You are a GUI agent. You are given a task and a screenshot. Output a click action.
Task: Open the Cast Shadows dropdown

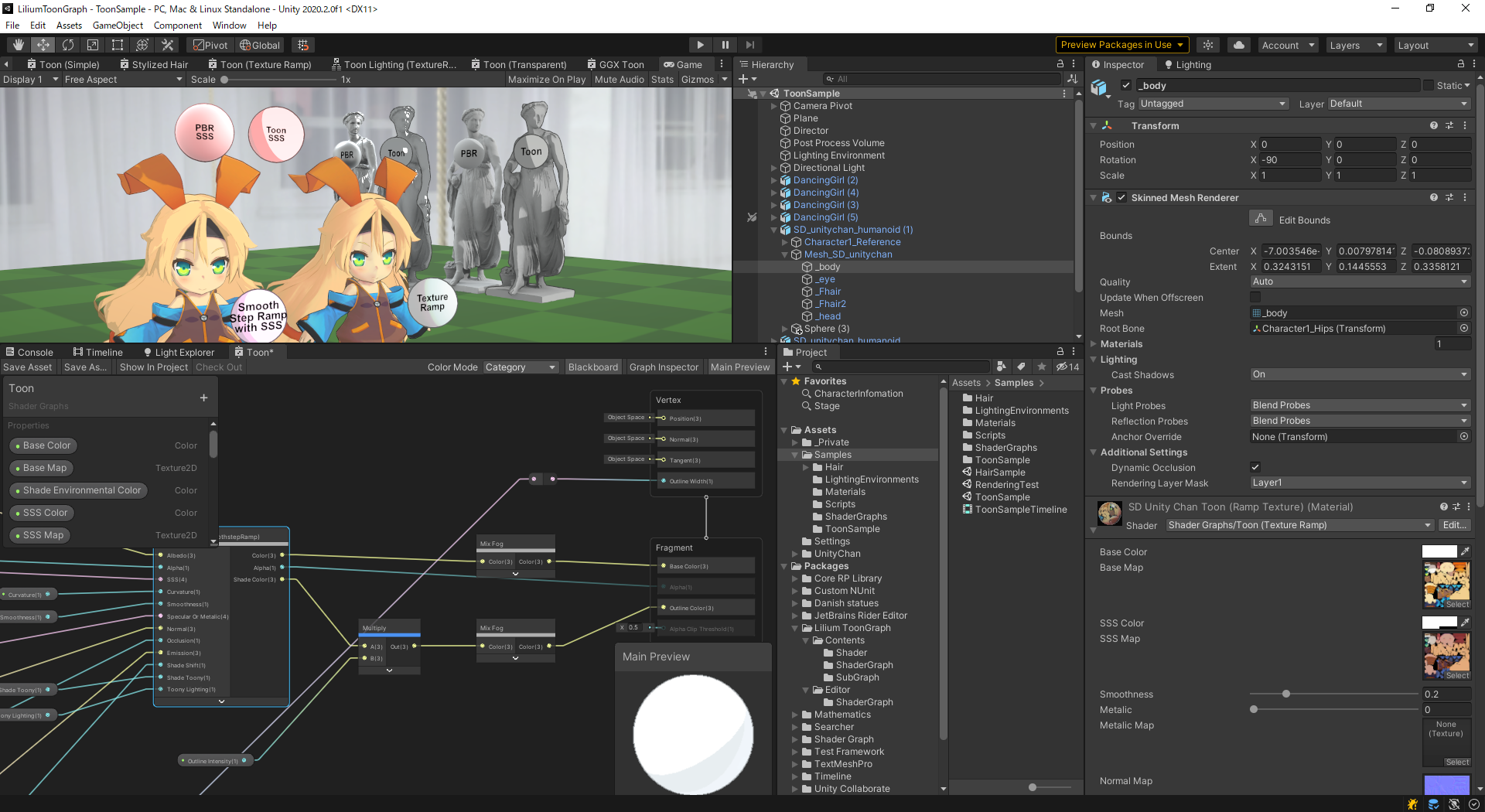[x=1360, y=374]
